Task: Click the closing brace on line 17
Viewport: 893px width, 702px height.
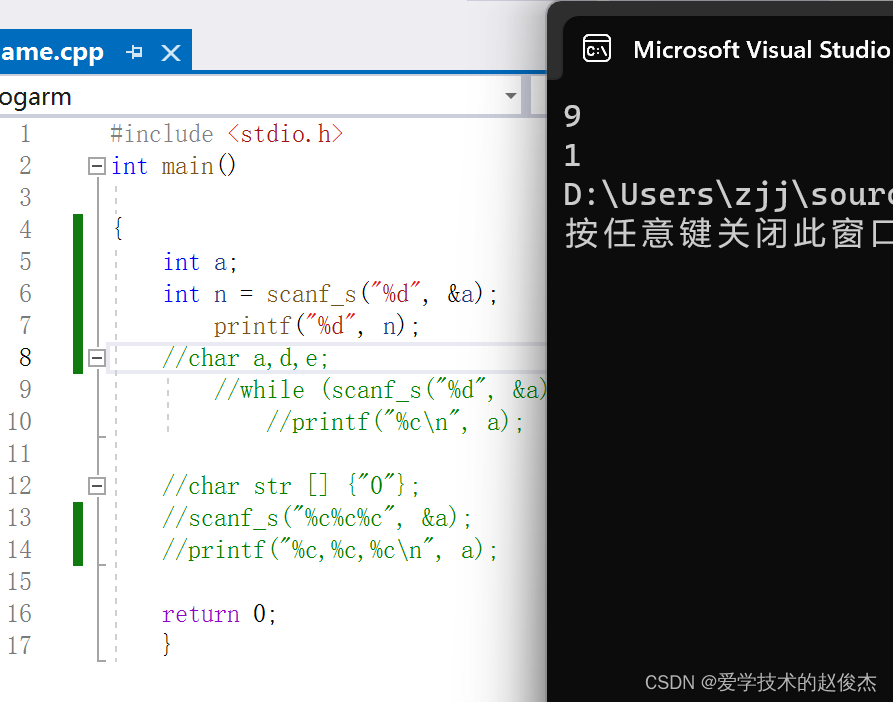Action: 166,644
